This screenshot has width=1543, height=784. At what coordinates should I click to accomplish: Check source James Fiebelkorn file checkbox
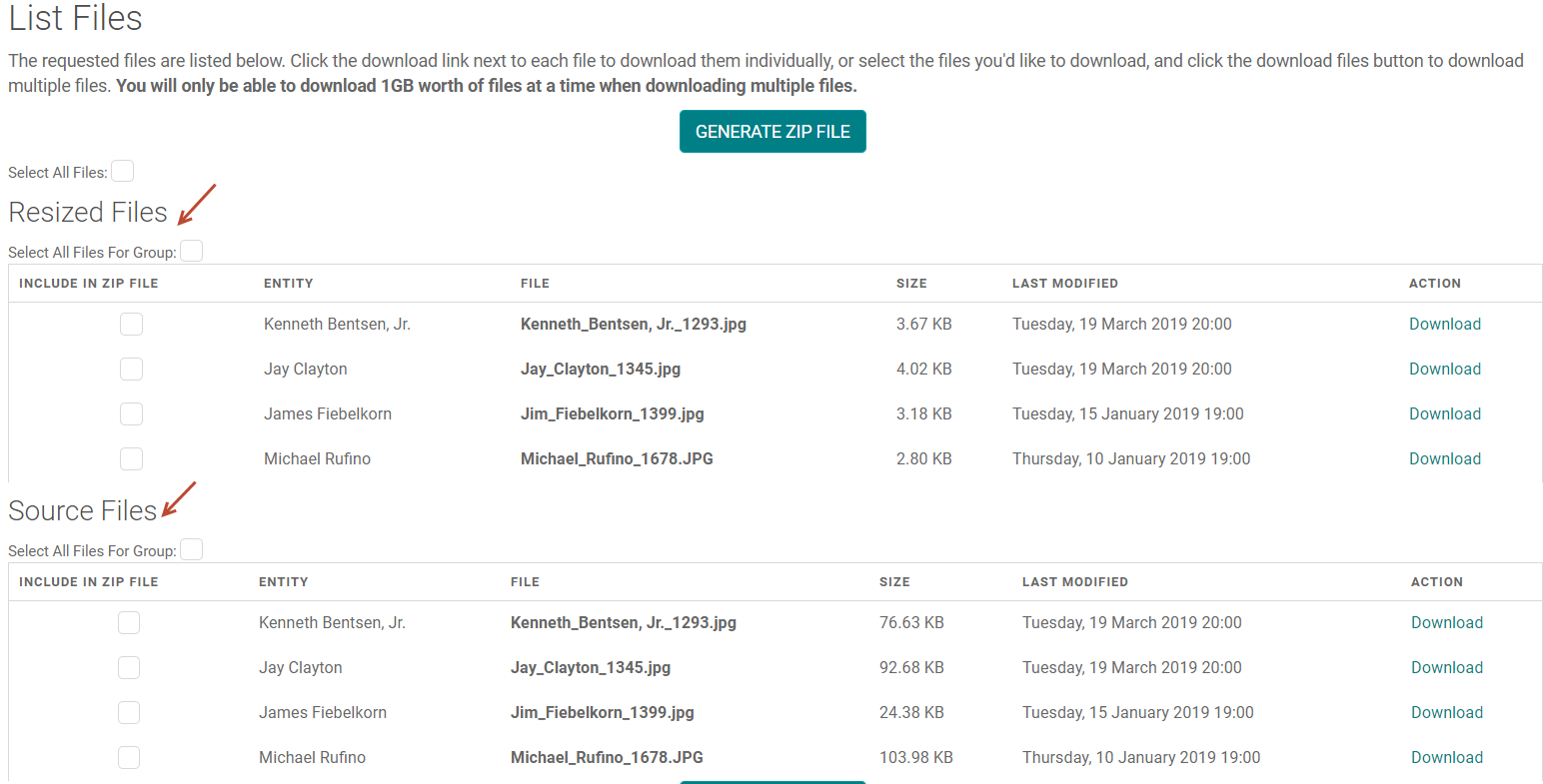pos(129,712)
